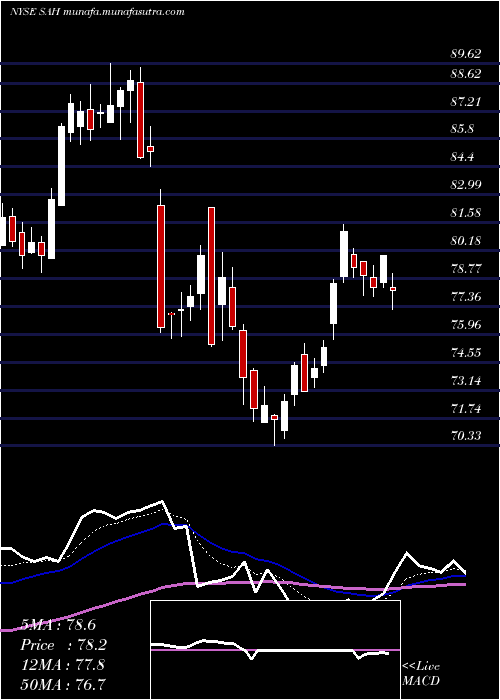This screenshot has width=500, height=700.
Task: Select the 82.99 price axis label
Action: (x=466, y=185)
